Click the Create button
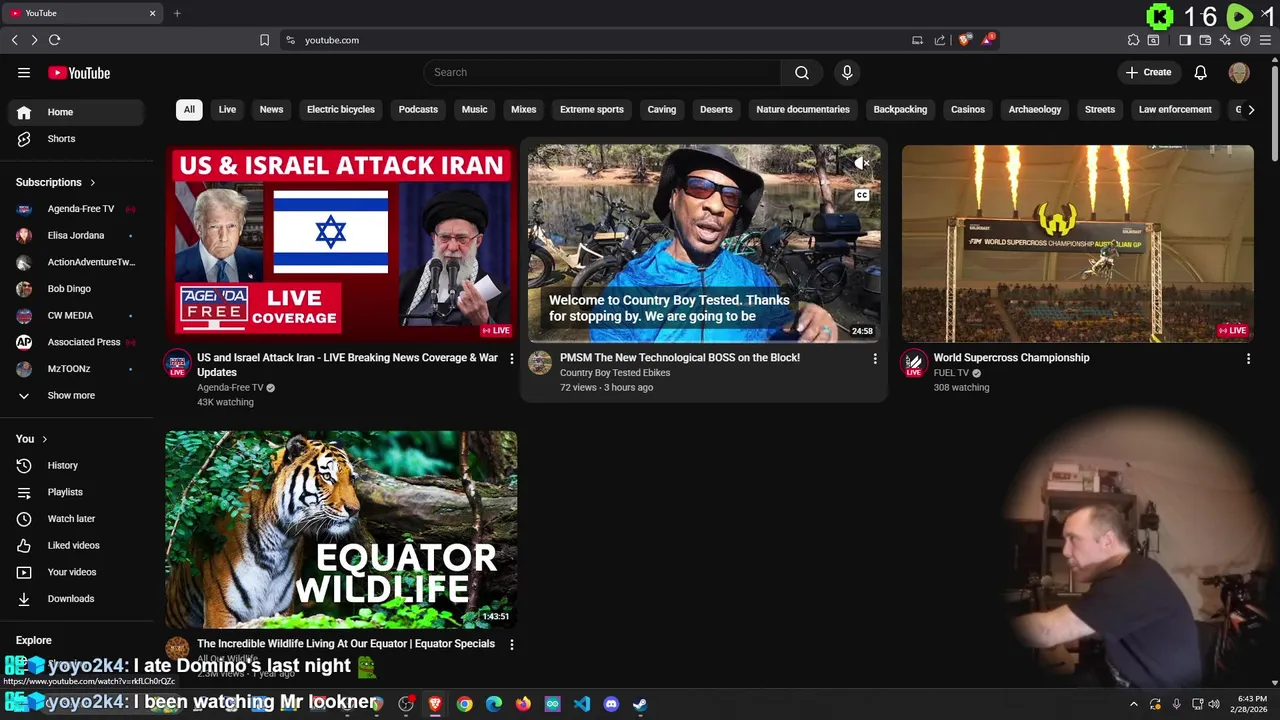The image size is (1280, 720). point(1148,72)
